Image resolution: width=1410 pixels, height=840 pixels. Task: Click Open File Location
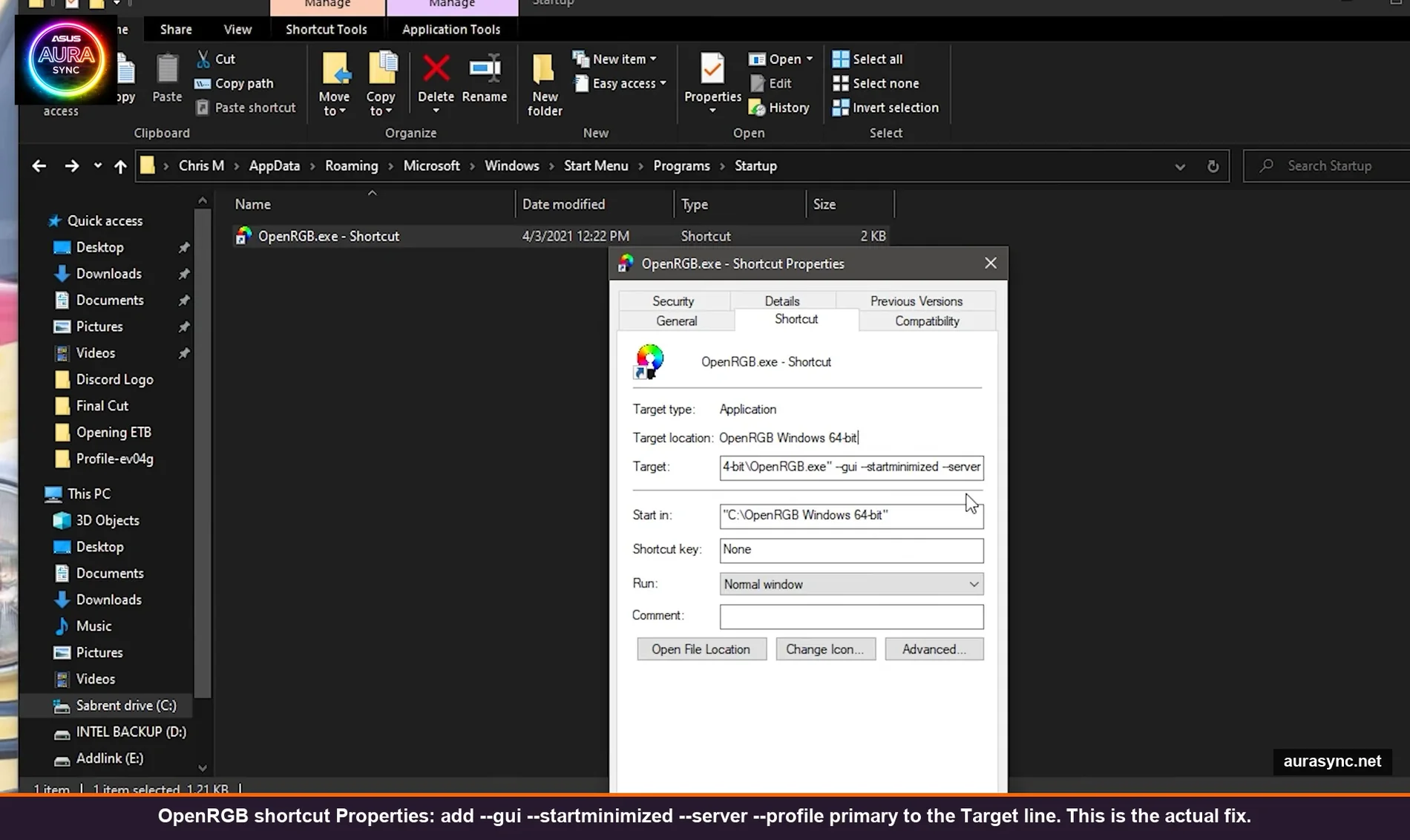pos(701,649)
